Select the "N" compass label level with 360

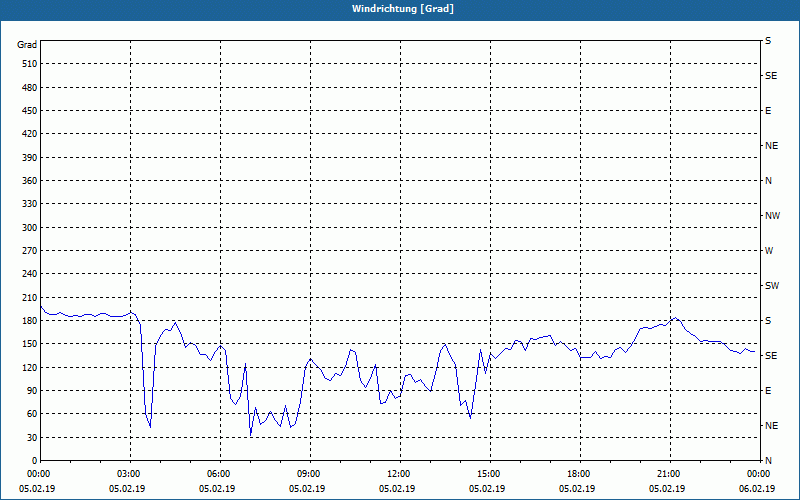[x=768, y=181]
